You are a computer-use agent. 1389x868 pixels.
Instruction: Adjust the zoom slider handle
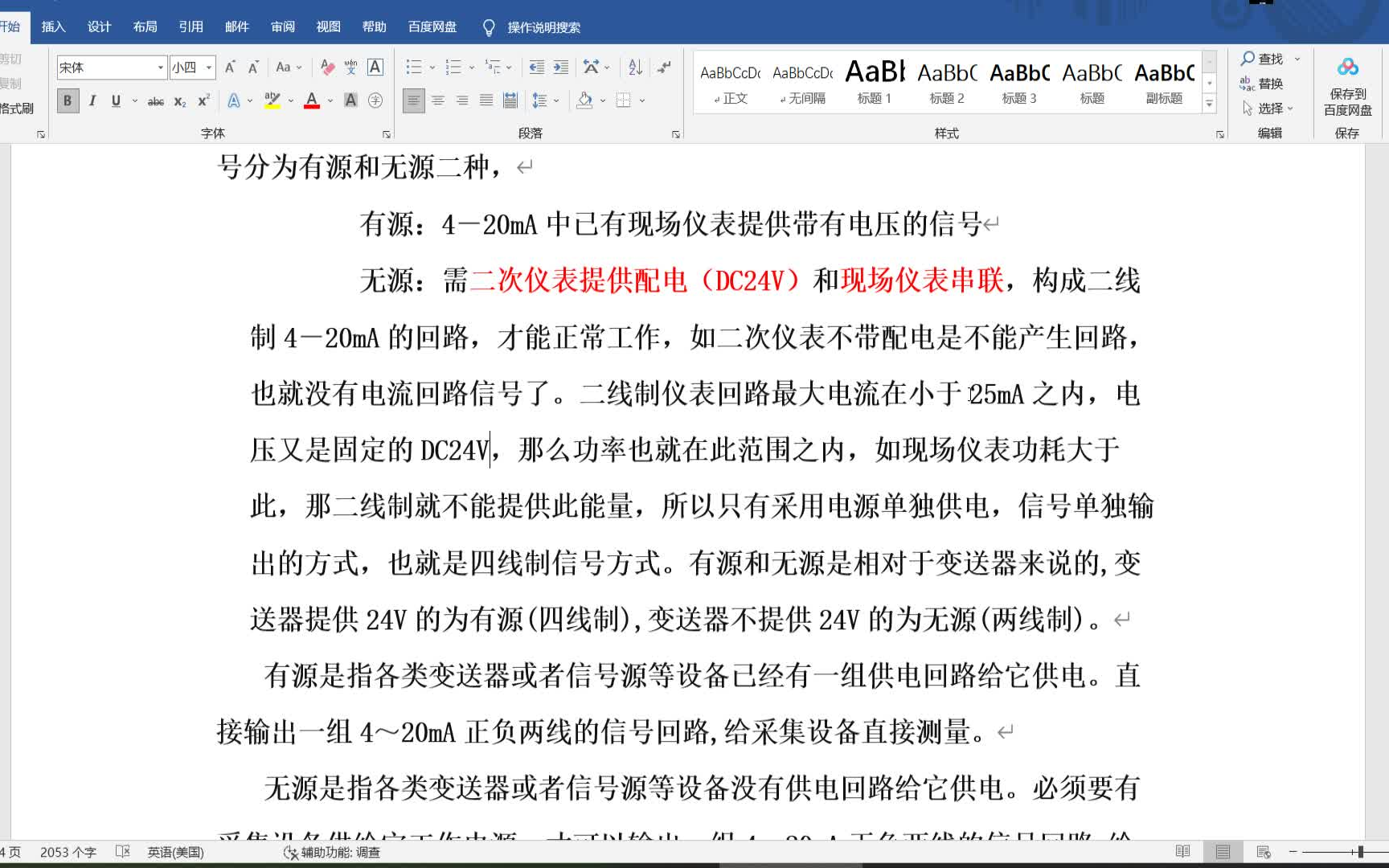[x=1360, y=851]
